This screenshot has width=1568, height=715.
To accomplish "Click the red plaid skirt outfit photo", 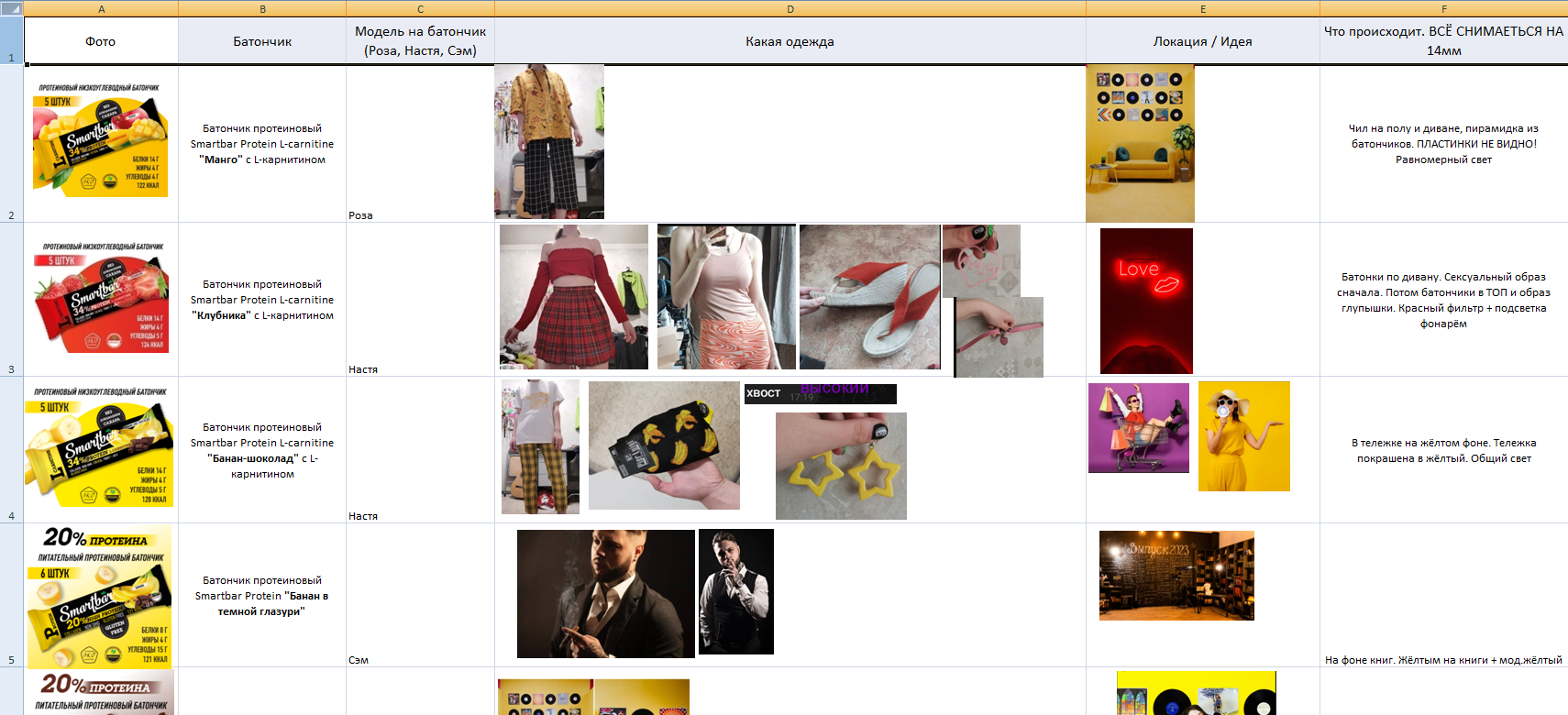I will 573,297.
